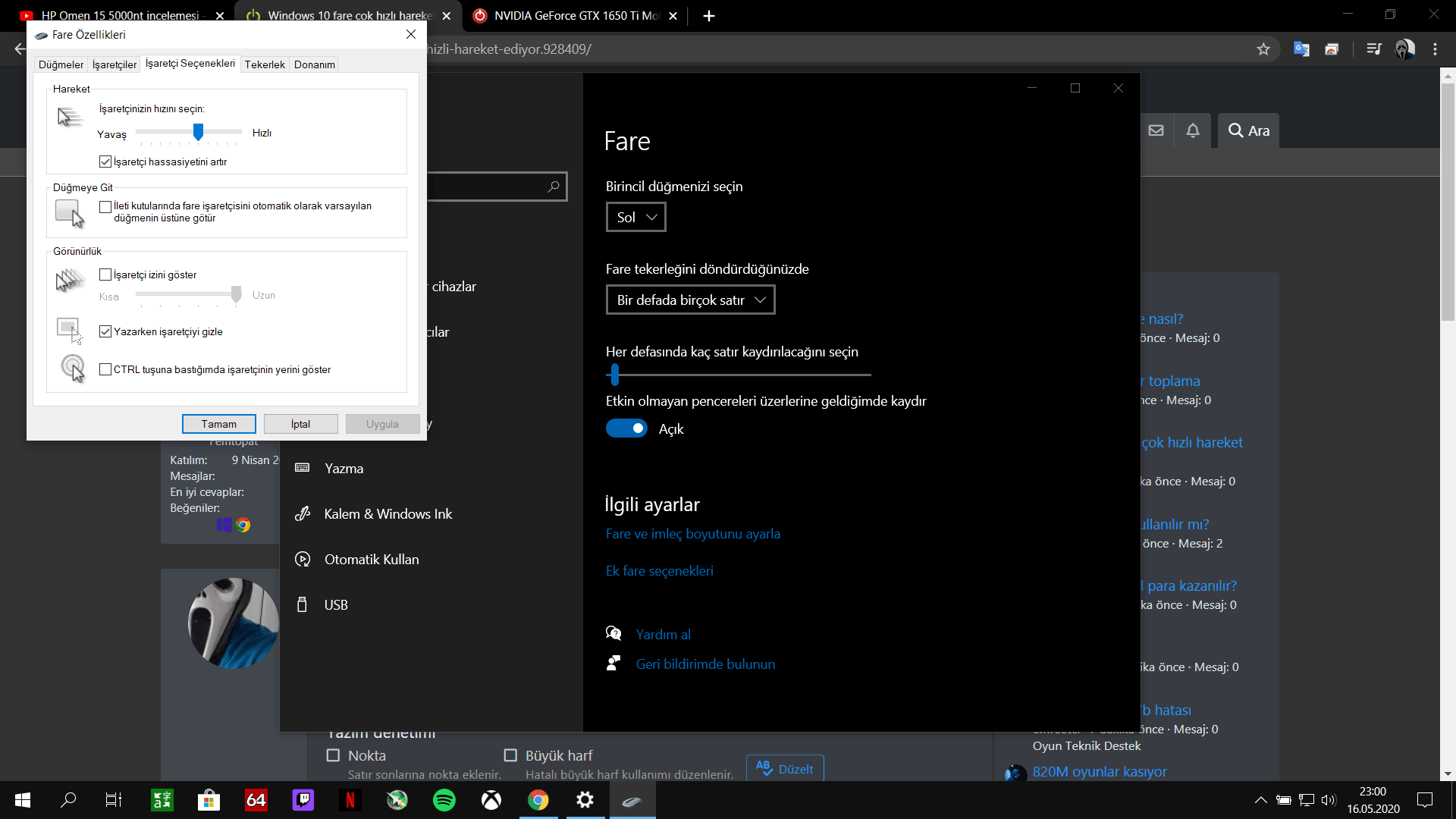Open Netflix from the taskbar
The width and height of the screenshot is (1456, 819).
pyautogui.click(x=350, y=800)
